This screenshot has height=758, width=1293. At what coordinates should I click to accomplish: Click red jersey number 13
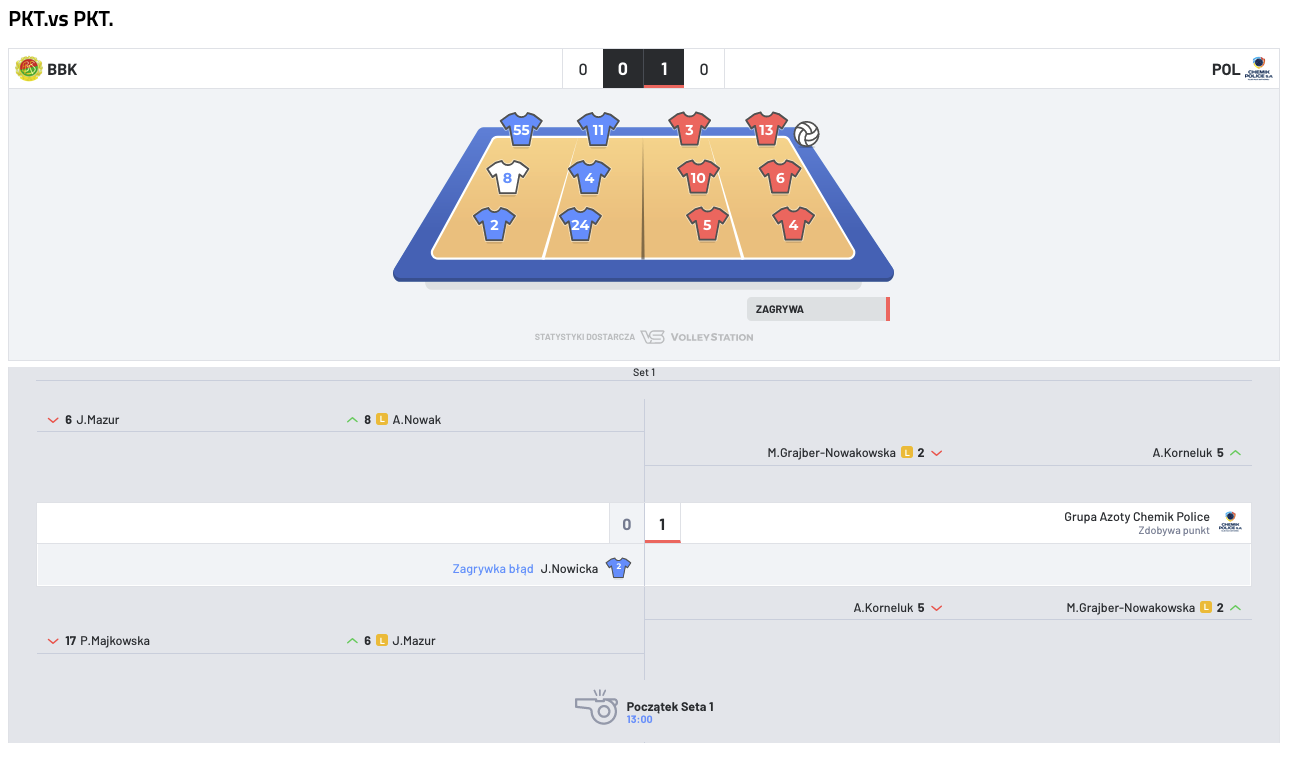[x=766, y=130]
